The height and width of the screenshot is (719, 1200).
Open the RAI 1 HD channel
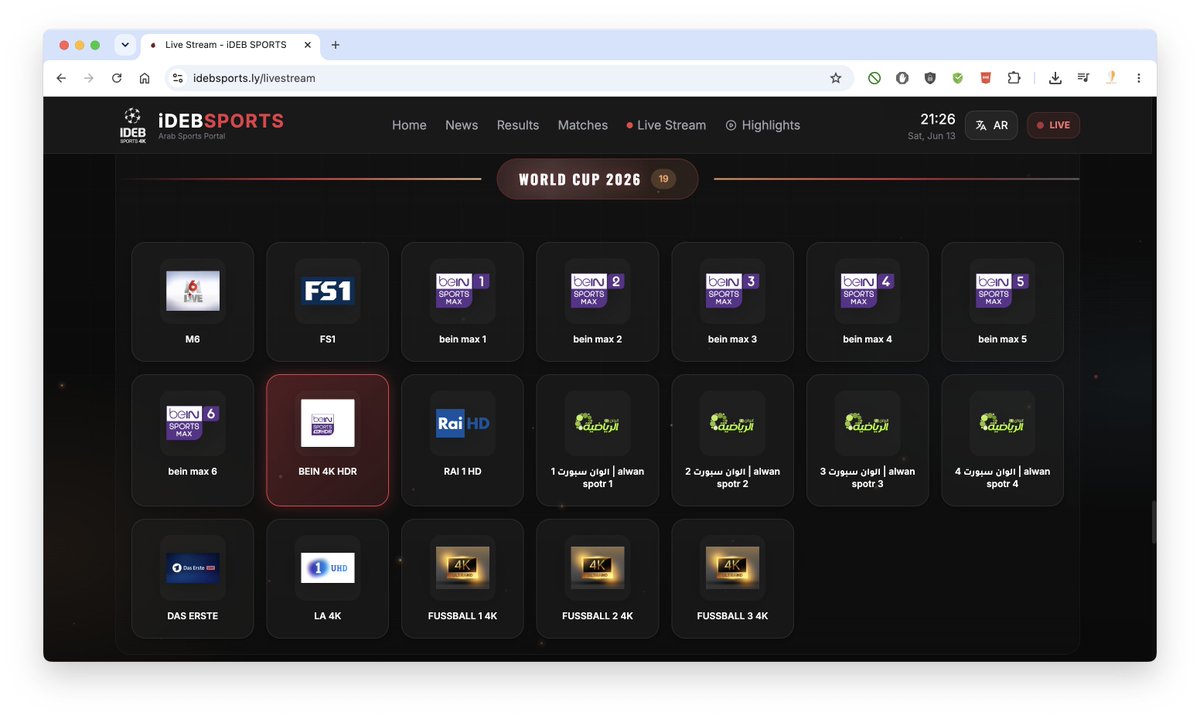point(462,440)
